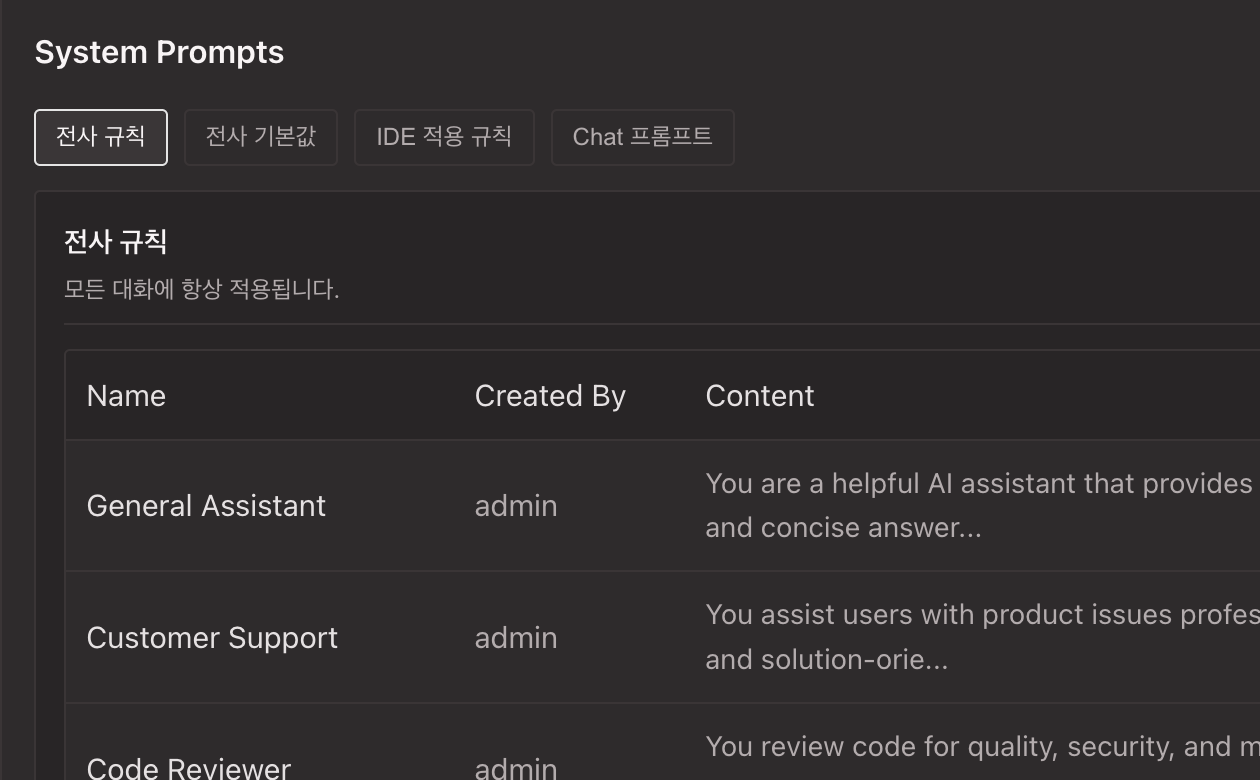Click the 전사 규칙 section heading

pos(115,241)
